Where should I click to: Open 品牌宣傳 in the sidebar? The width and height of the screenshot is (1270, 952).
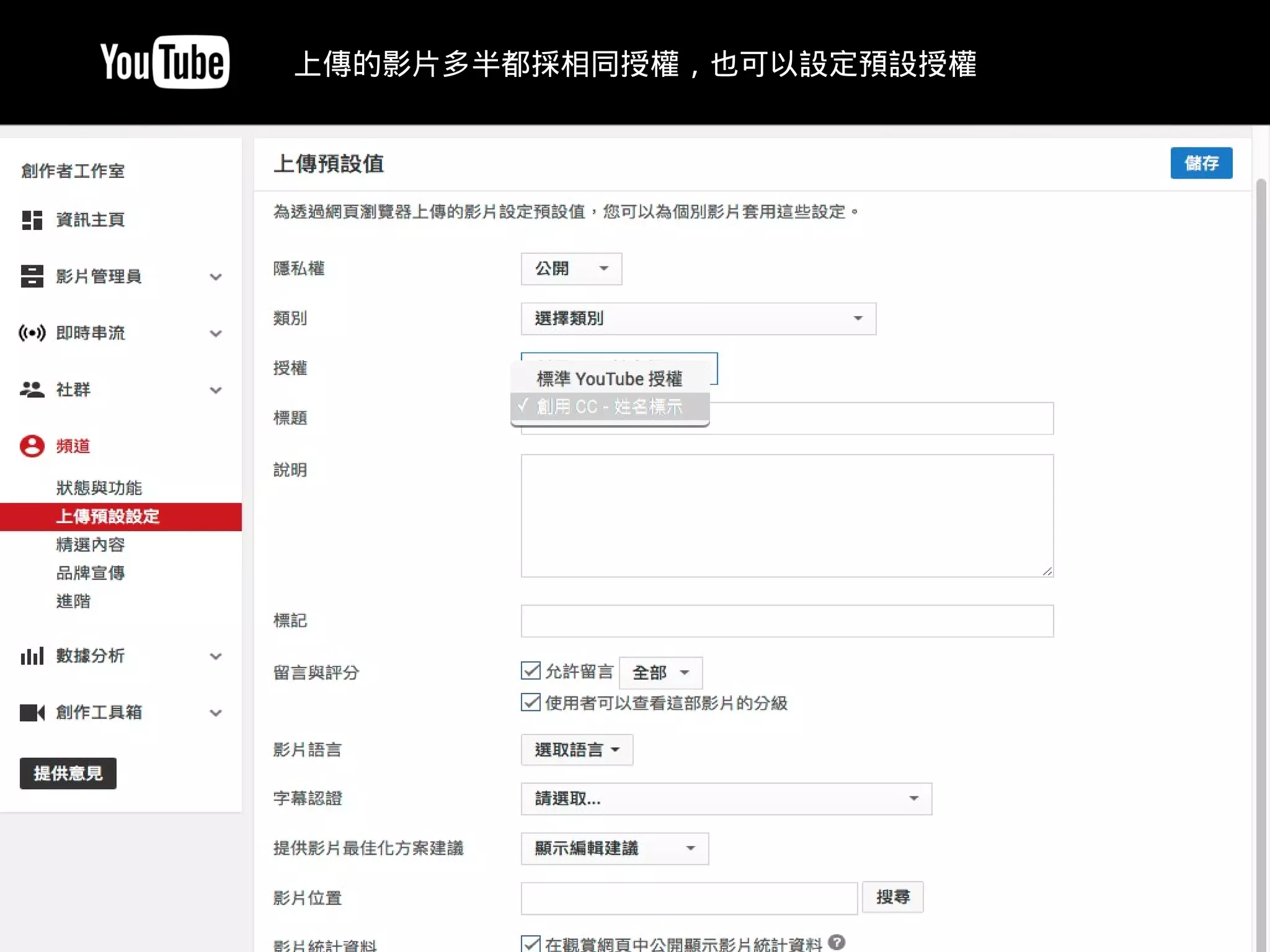point(90,573)
